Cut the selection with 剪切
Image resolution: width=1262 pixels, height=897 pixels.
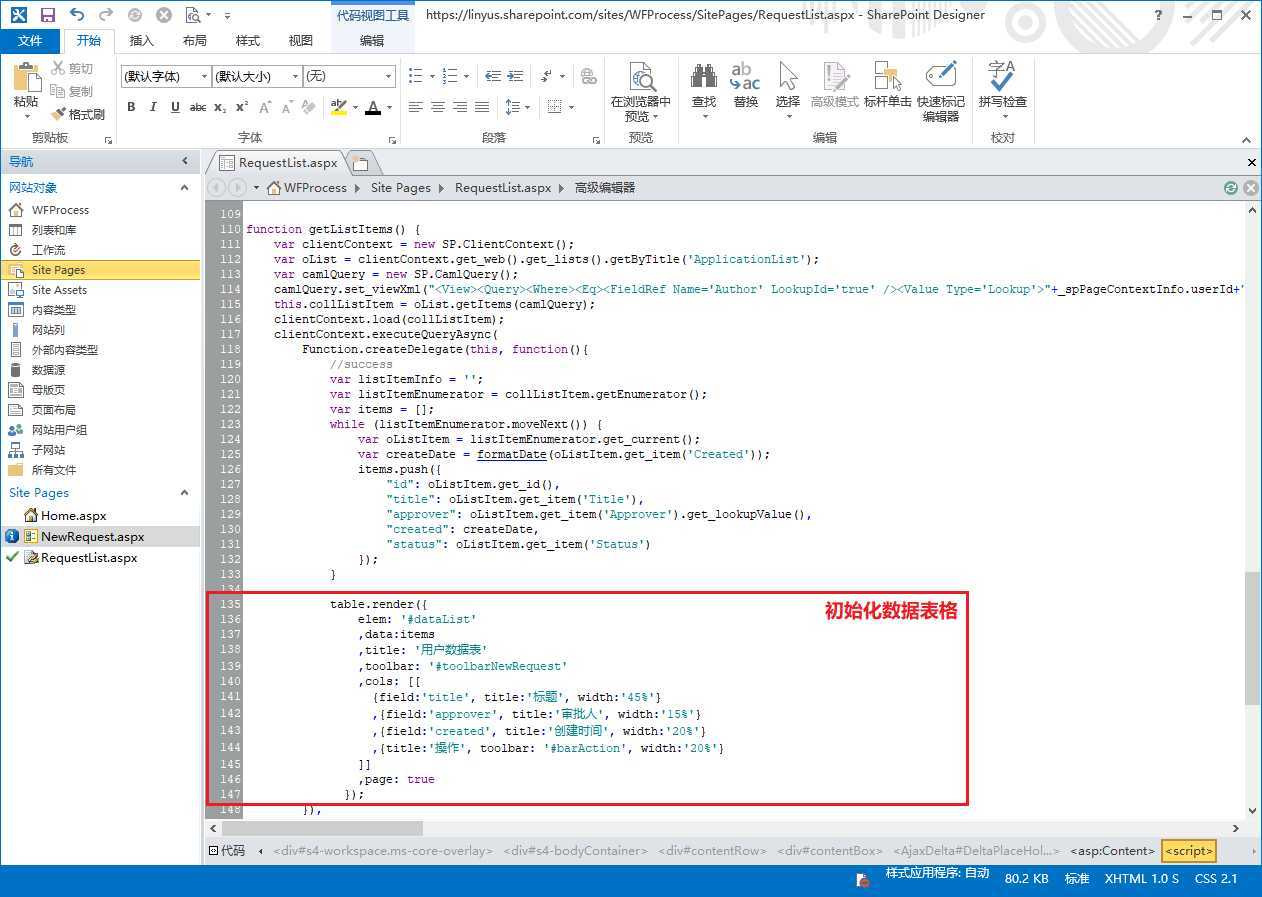coord(73,68)
